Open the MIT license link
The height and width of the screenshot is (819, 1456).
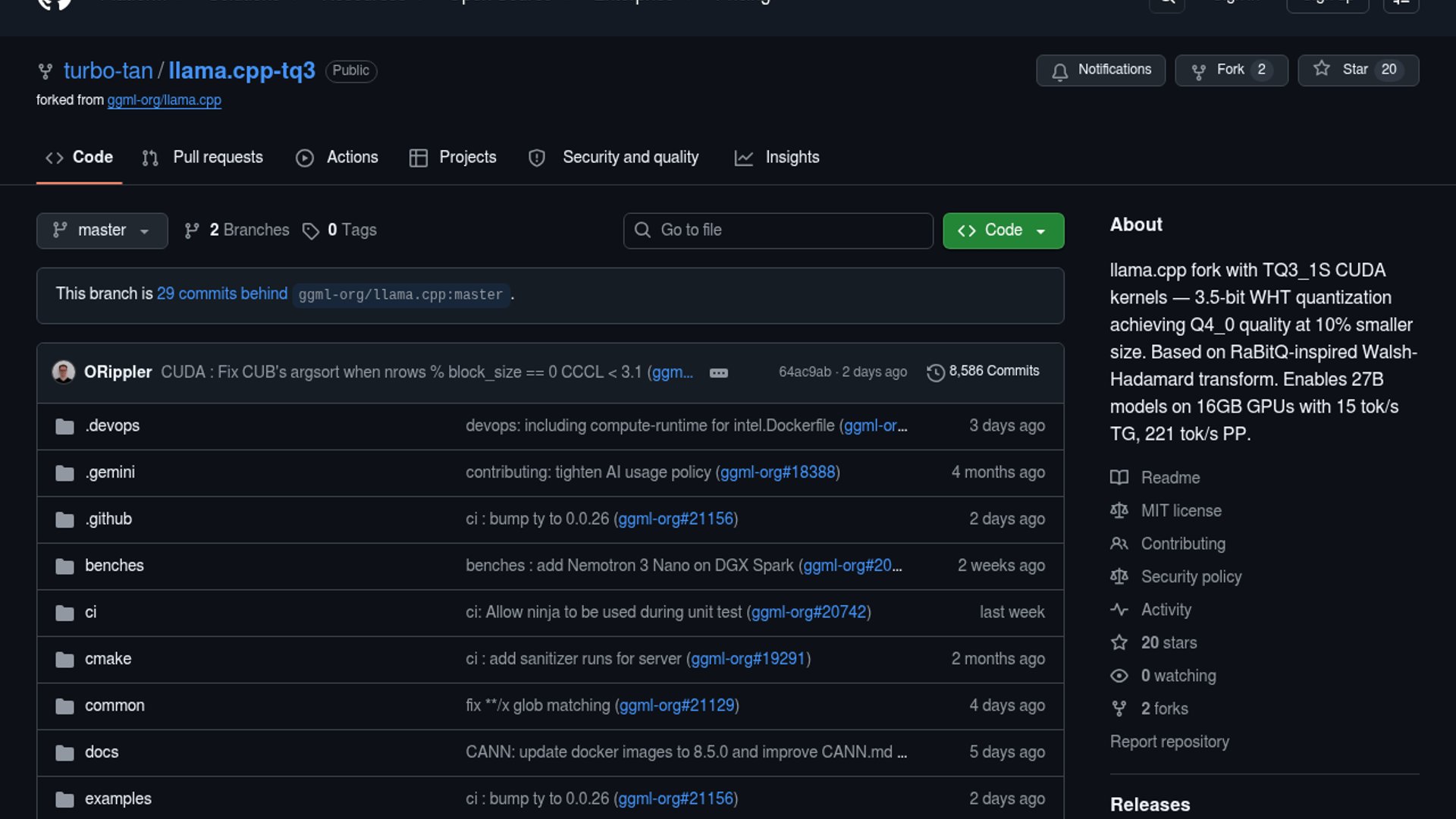click(x=1181, y=510)
